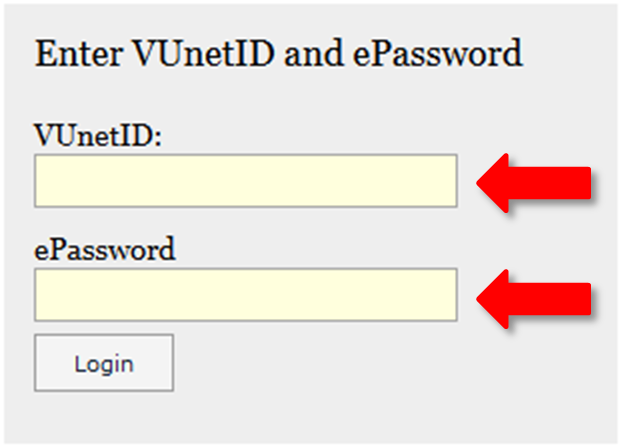Select the VUnetID: label text
Screen dimensions: 623x448
(98, 135)
